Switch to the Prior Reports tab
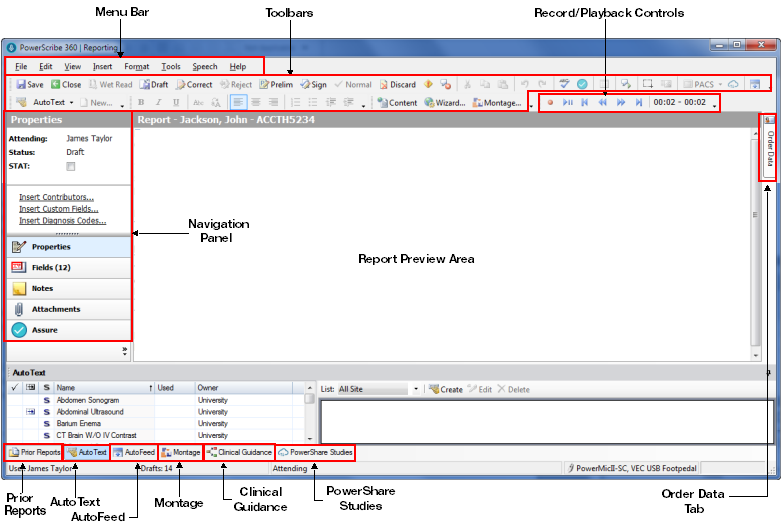 [34, 452]
